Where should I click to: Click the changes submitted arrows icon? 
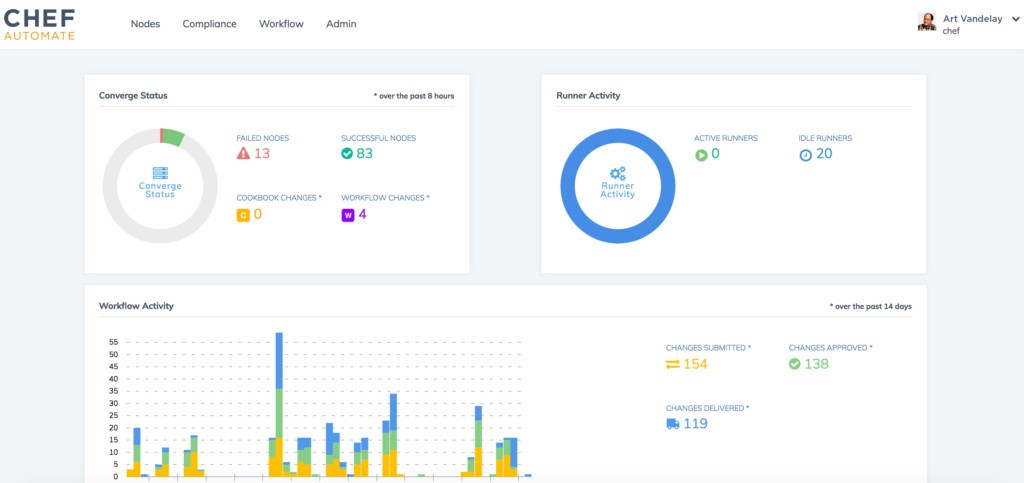pos(672,364)
